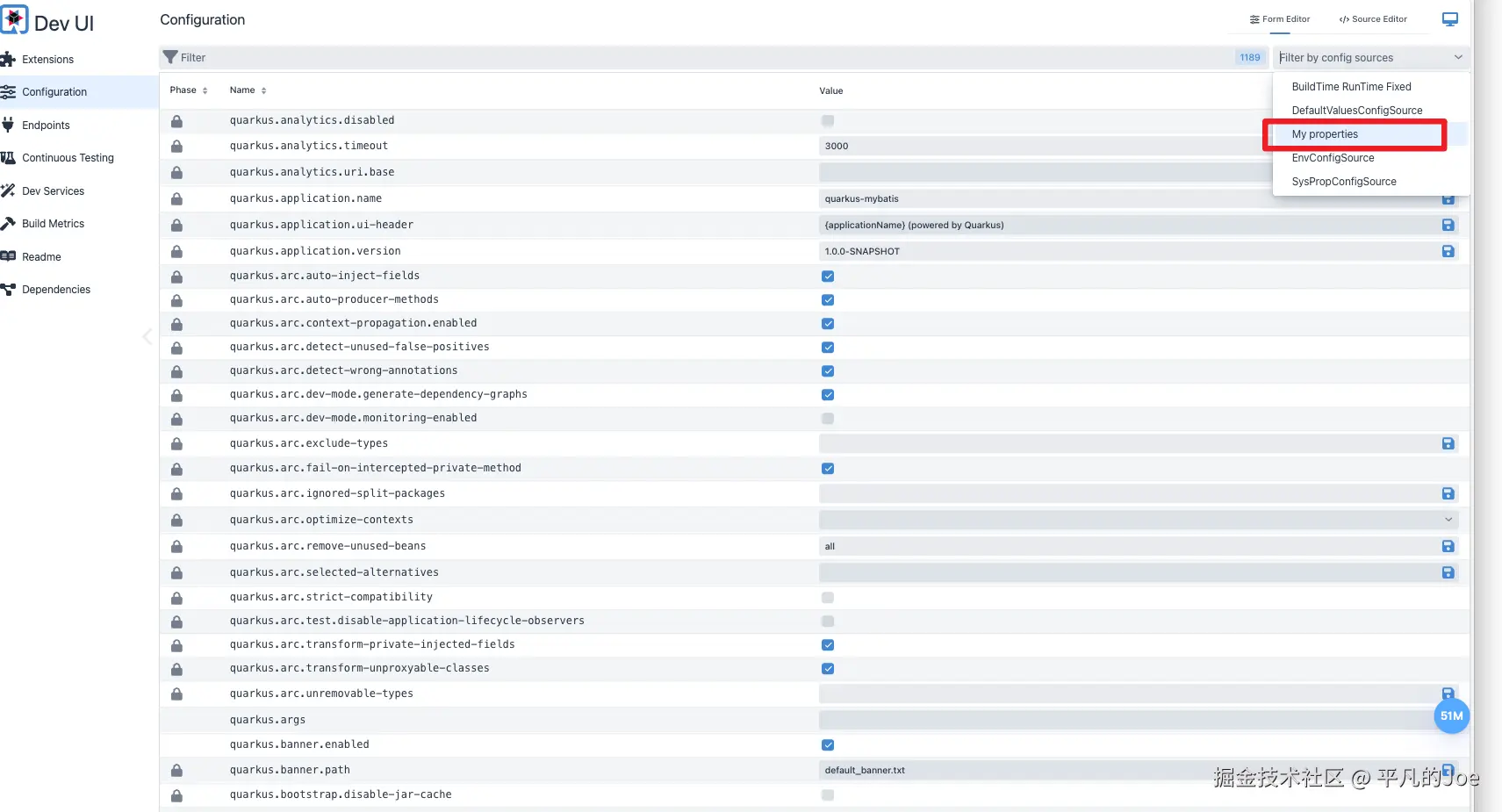Save the quarkus.arc.remove-unused-beans value

pos(1448,546)
